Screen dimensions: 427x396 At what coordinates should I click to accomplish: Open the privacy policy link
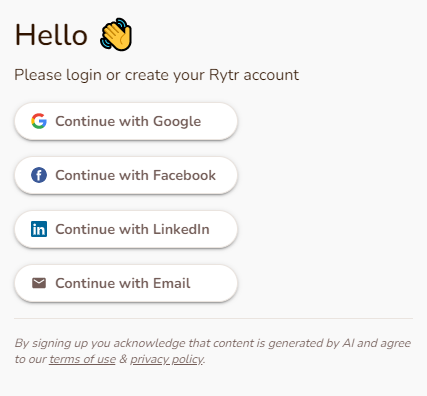point(167,359)
